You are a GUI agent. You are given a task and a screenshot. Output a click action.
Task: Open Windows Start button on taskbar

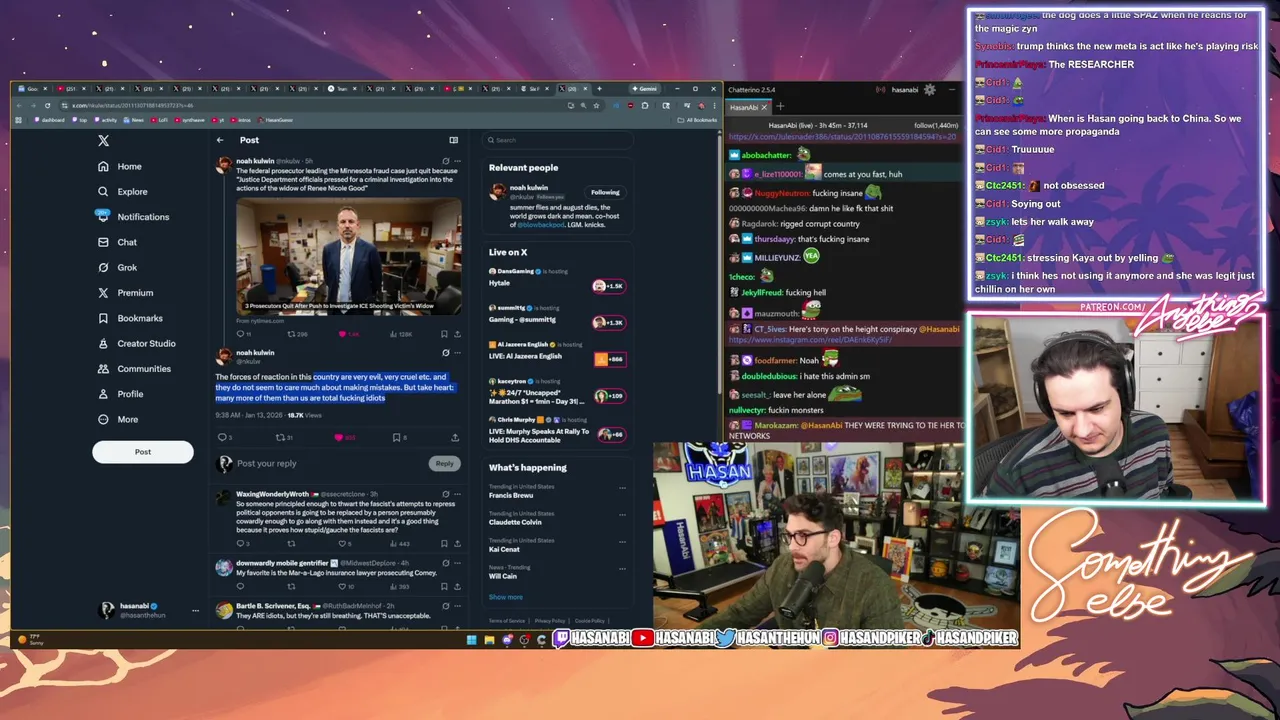(x=472, y=639)
